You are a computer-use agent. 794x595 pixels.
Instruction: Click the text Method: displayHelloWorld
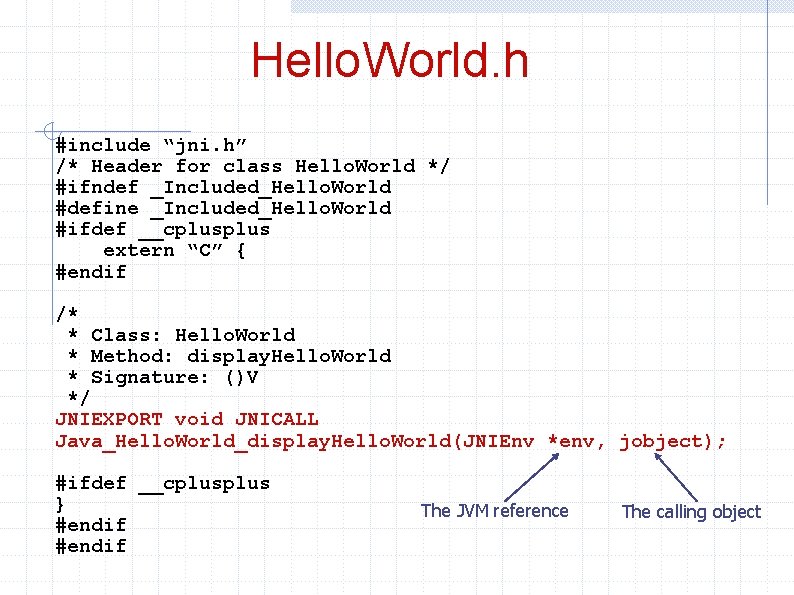coord(241,356)
